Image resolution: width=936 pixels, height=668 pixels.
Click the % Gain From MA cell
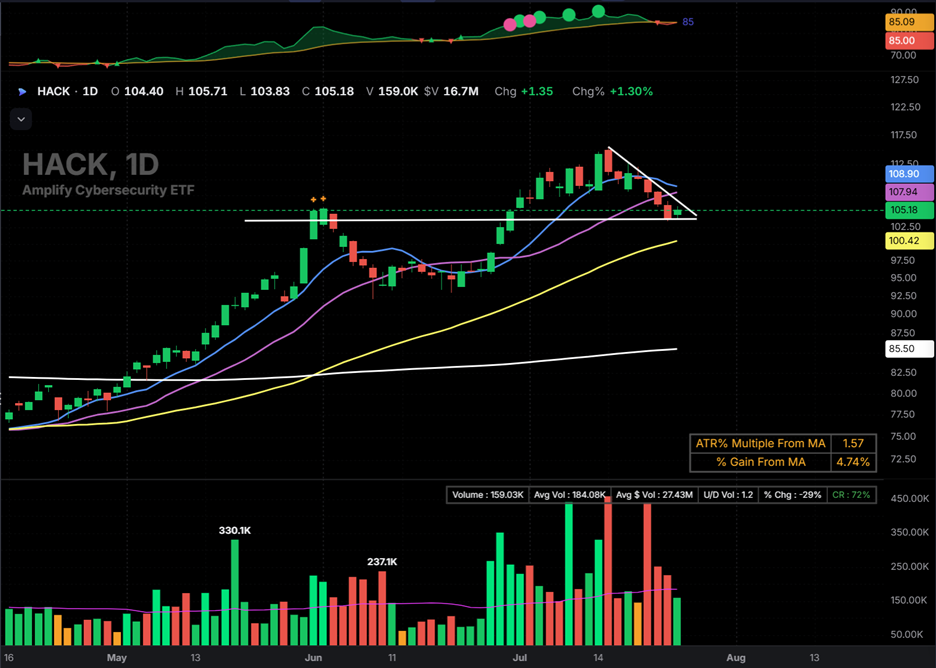click(x=760, y=462)
